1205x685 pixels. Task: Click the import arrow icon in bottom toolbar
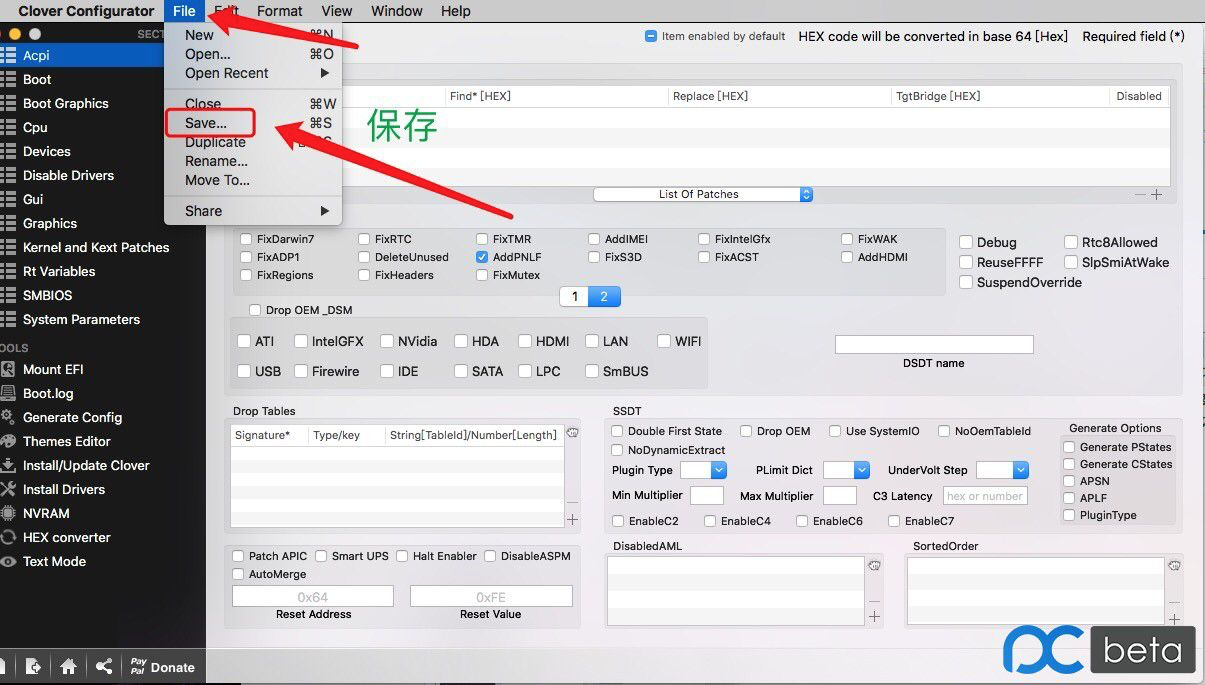coord(33,667)
